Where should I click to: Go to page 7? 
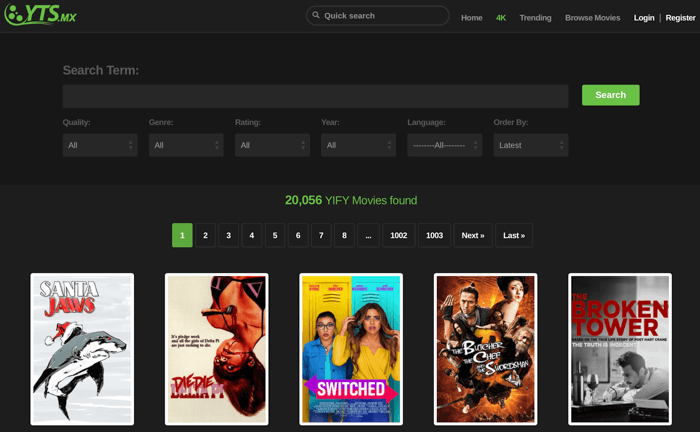(321, 235)
